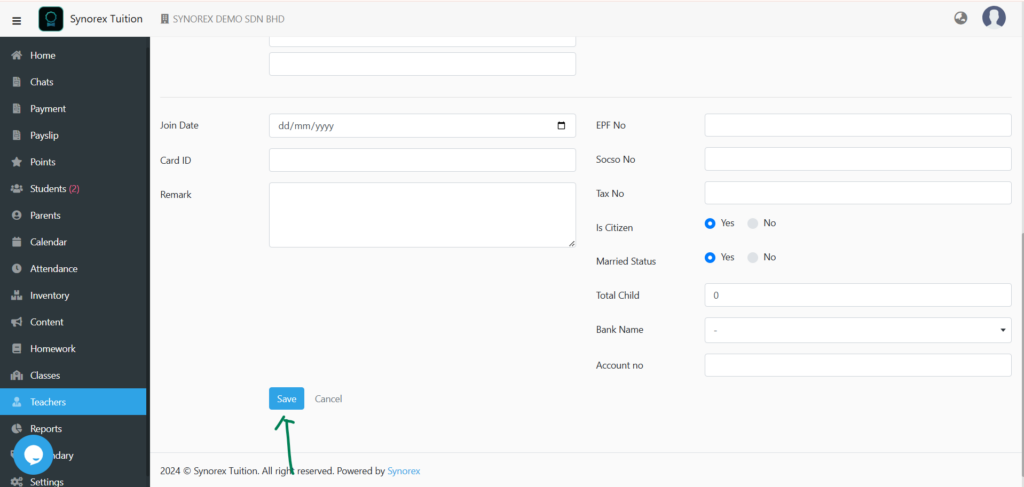Click the Teachers sidebar icon

(x=17, y=402)
